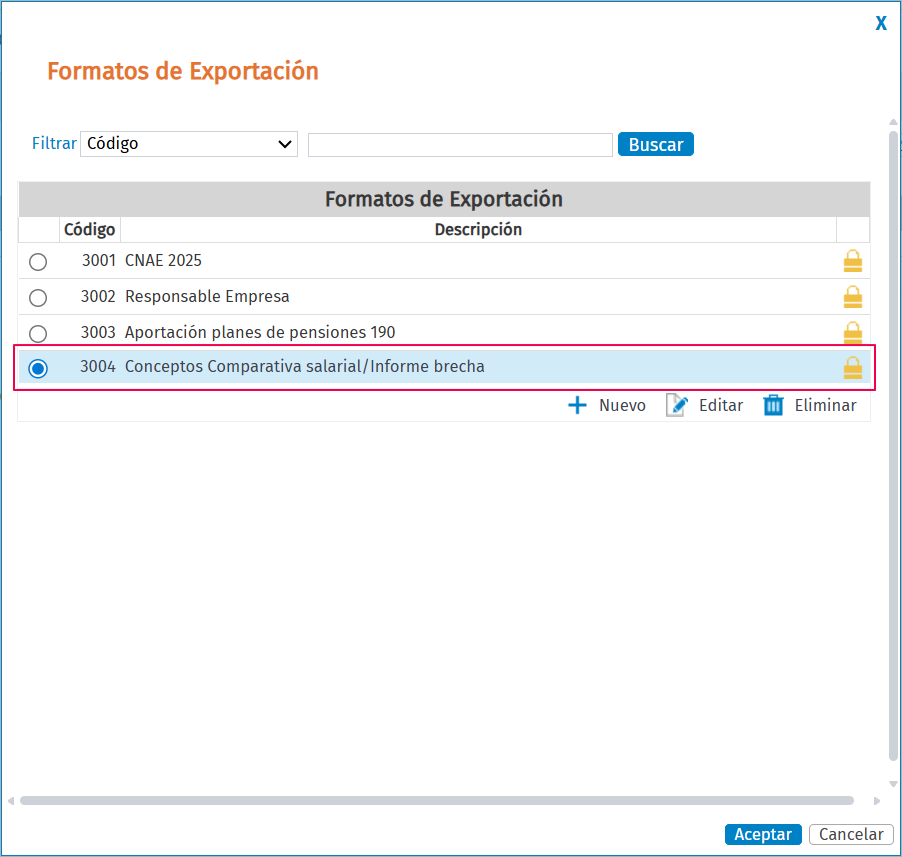902x857 pixels.
Task: Click the selected radio for code 3004
Action: click(38, 368)
